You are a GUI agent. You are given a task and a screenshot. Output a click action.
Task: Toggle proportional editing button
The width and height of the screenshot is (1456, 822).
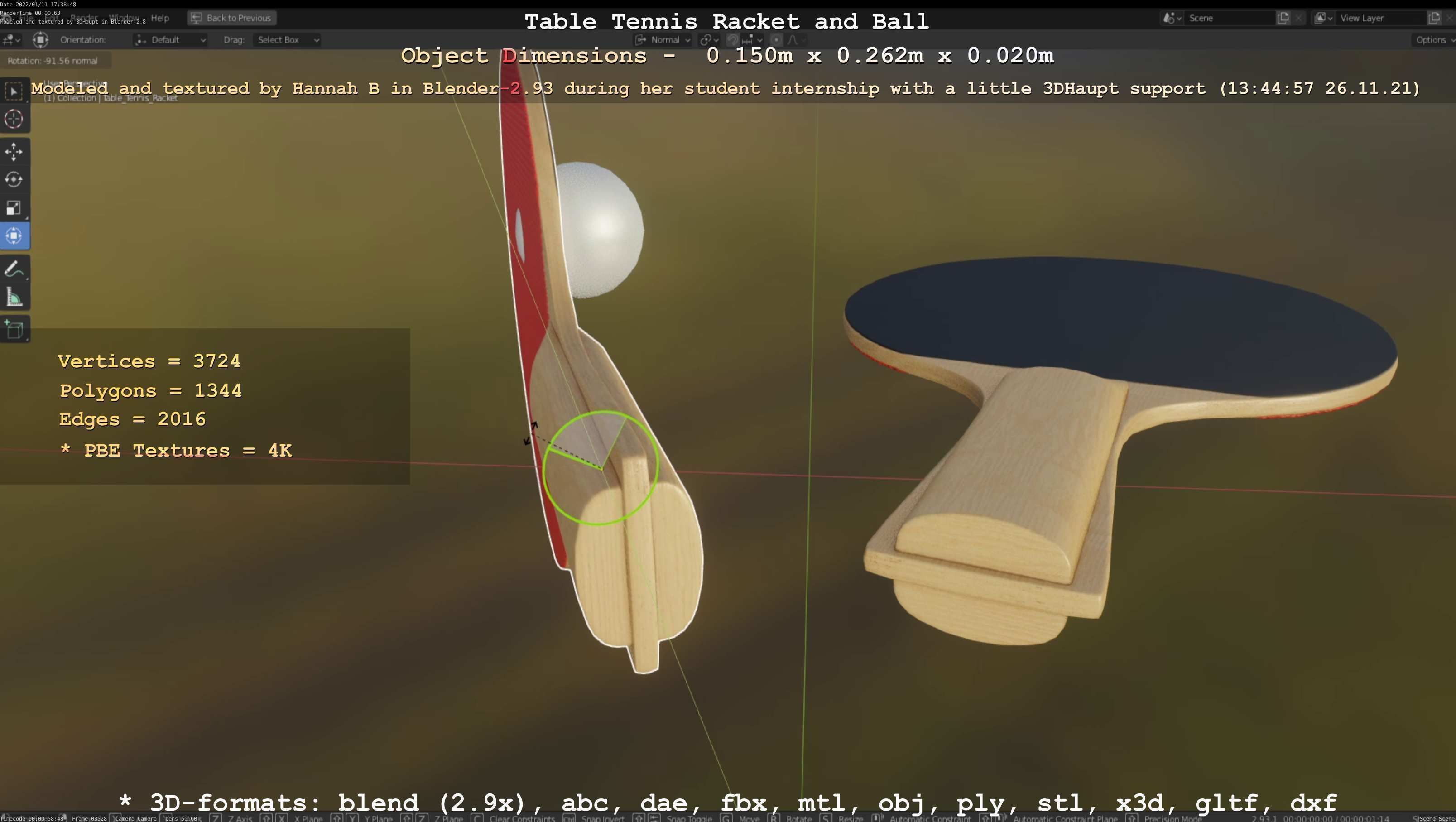click(777, 39)
